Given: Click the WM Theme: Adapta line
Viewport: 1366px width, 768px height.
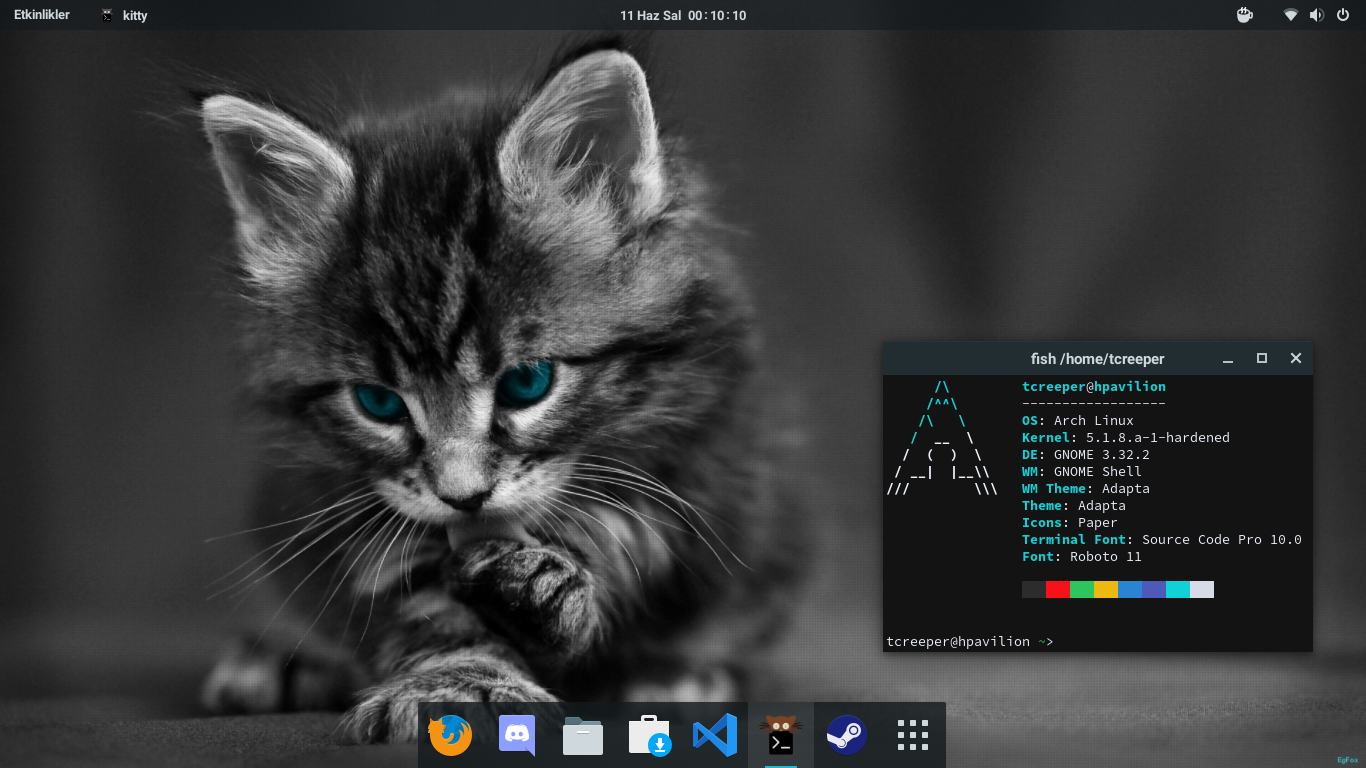Looking at the screenshot, I should tap(1086, 489).
